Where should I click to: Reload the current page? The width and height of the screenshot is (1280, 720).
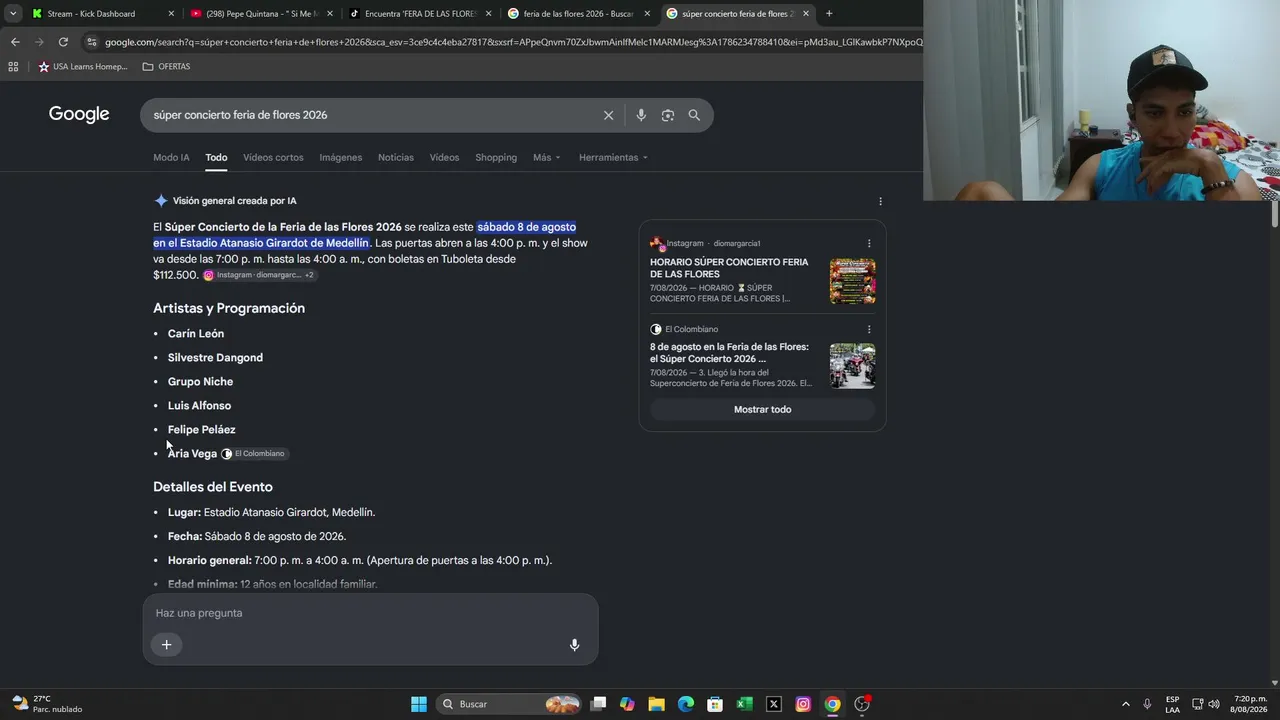pyautogui.click(x=63, y=42)
